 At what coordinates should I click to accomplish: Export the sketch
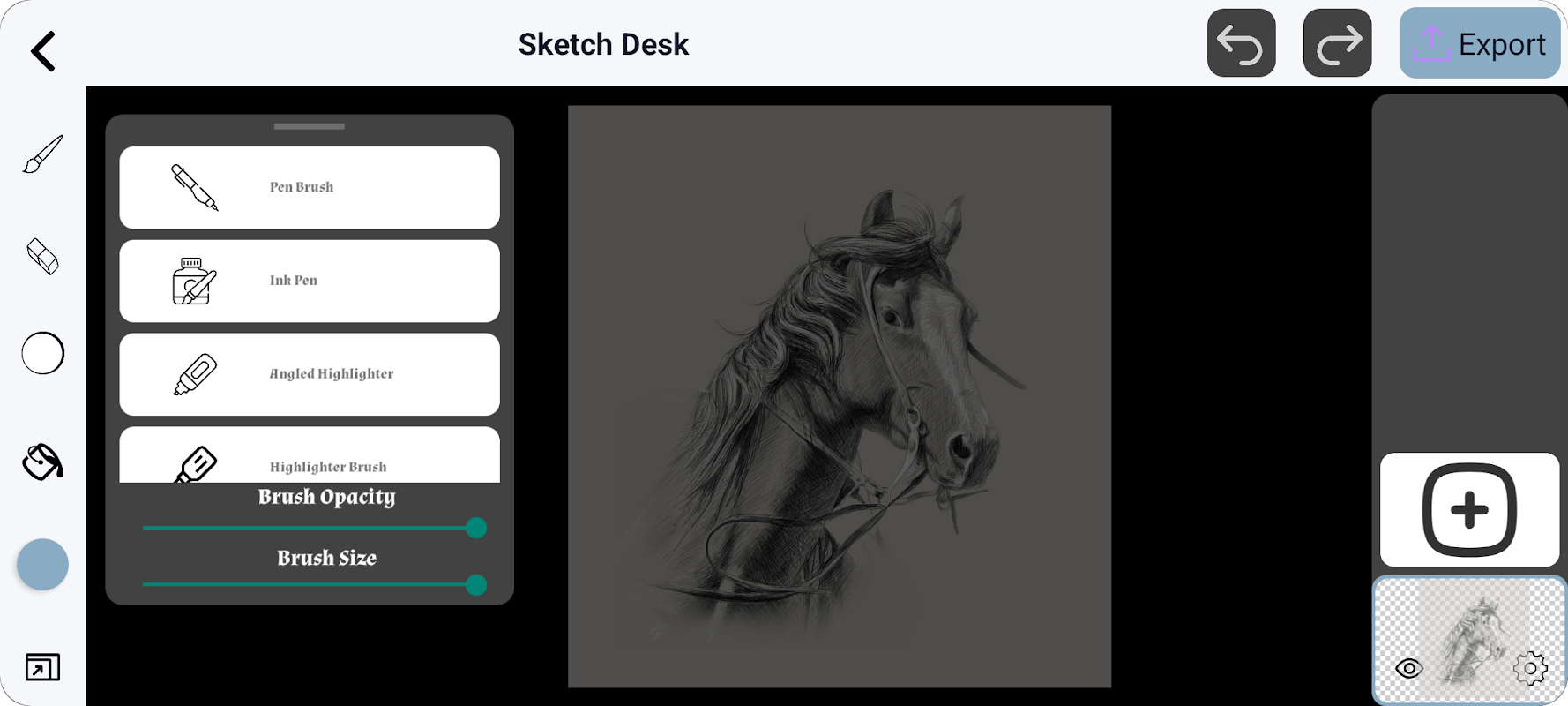[1480, 43]
